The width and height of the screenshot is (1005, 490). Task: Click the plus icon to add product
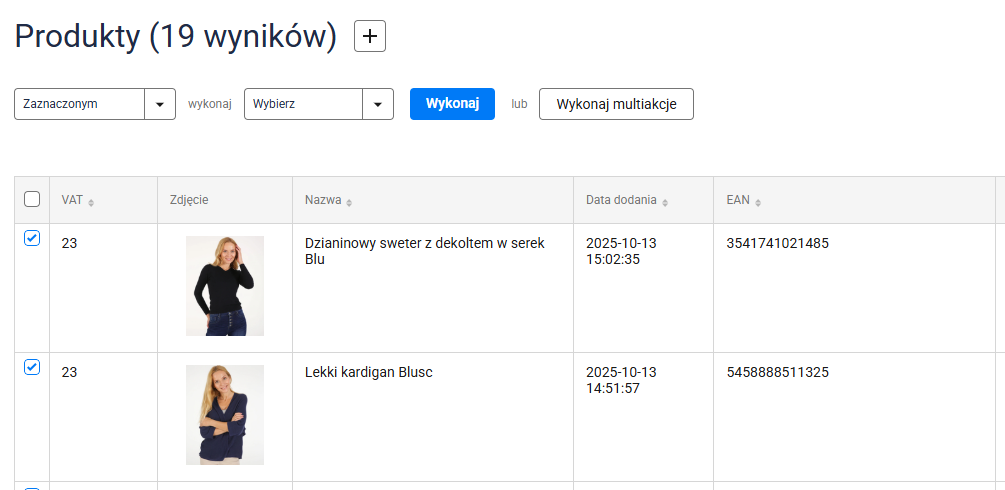pyautogui.click(x=370, y=37)
